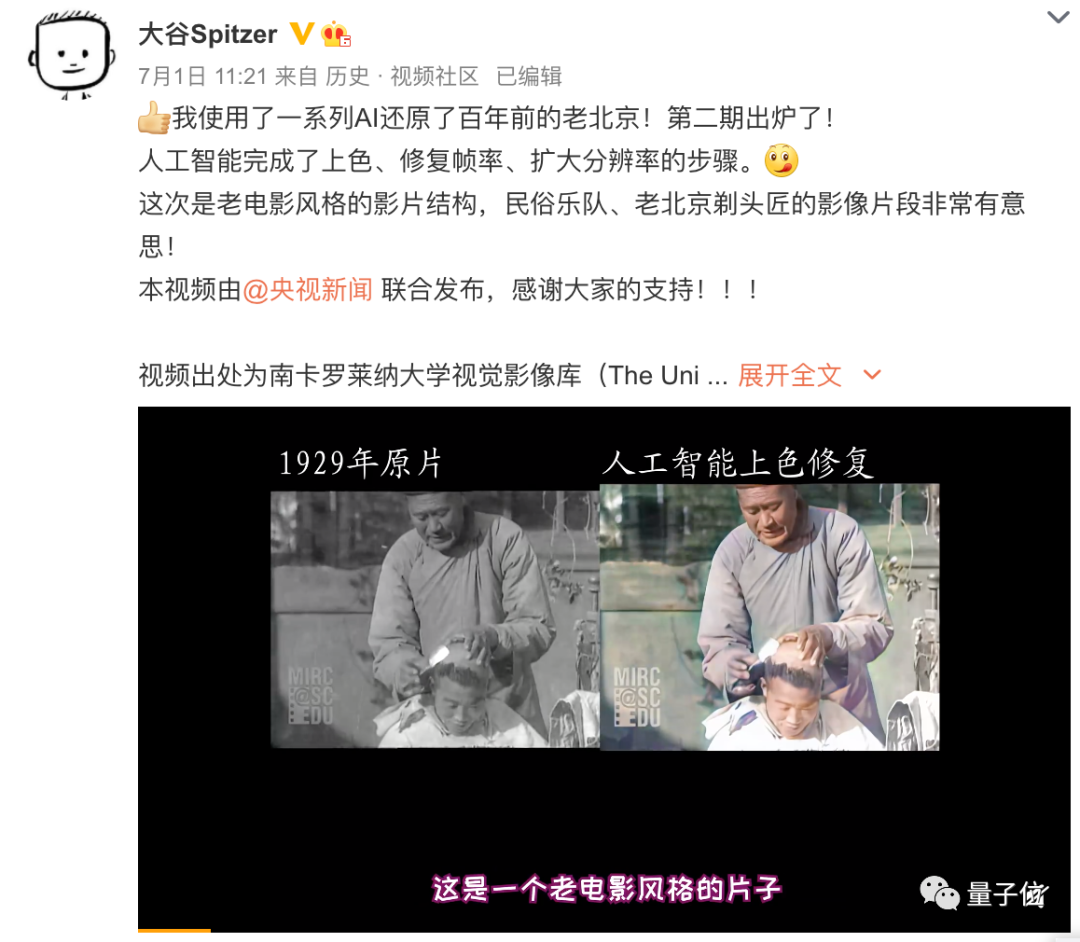The width and height of the screenshot is (1080, 942).
Task: Open the 大谷Spitzer username profile
Action: click(207, 34)
